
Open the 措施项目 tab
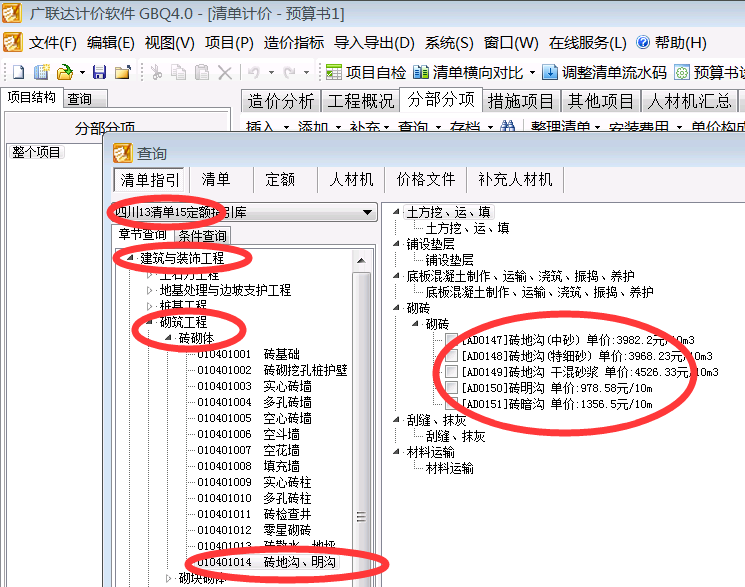pos(521,101)
